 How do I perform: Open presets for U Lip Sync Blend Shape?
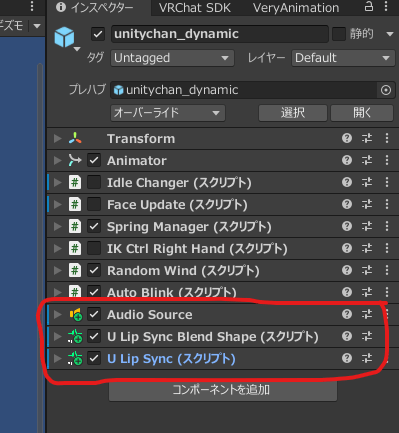(x=367, y=336)
